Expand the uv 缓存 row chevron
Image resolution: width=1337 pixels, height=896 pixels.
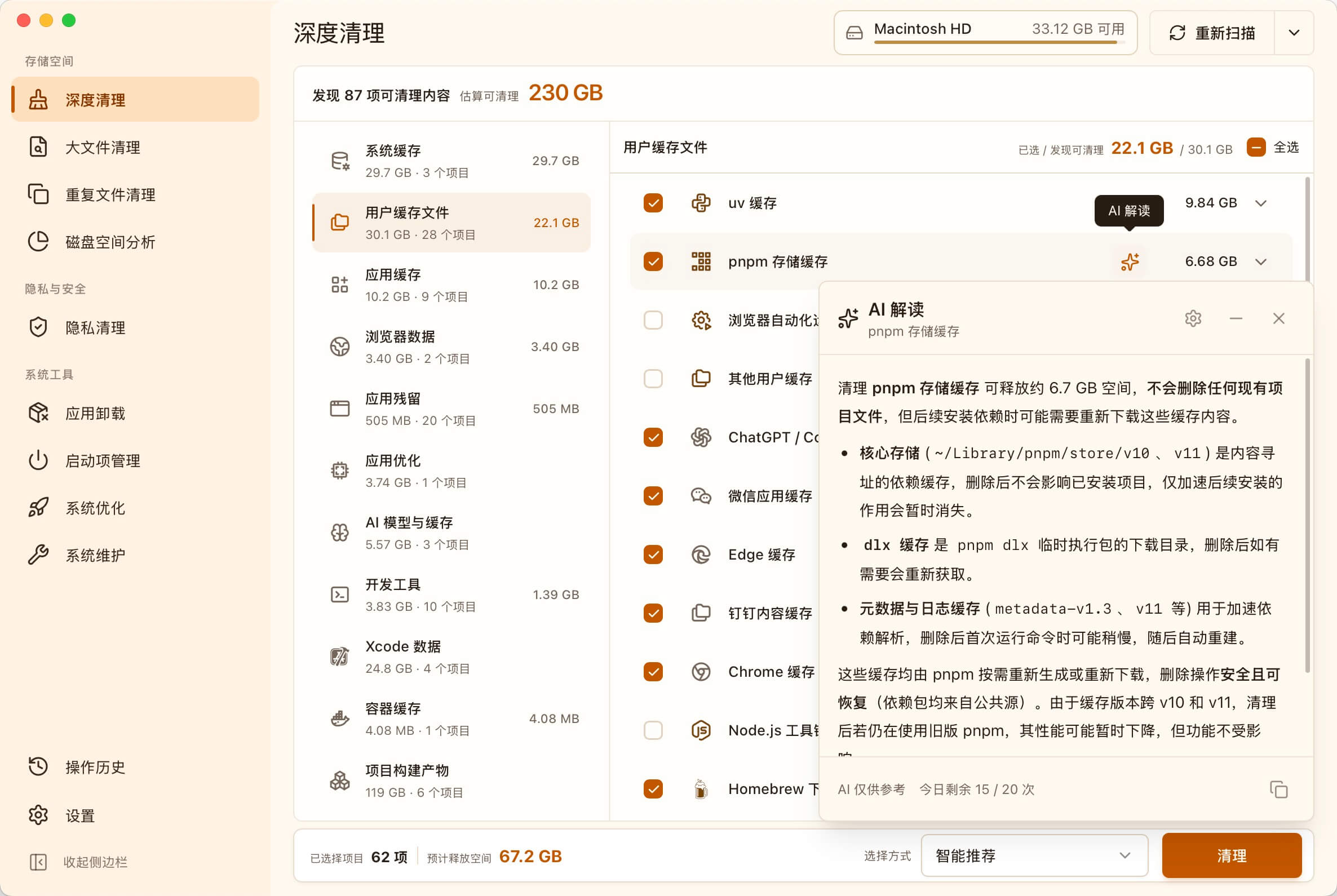1261,203
